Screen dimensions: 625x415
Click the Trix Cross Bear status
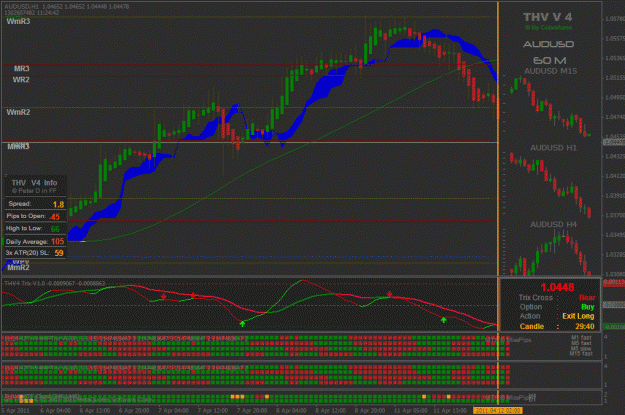pos(587,298)
